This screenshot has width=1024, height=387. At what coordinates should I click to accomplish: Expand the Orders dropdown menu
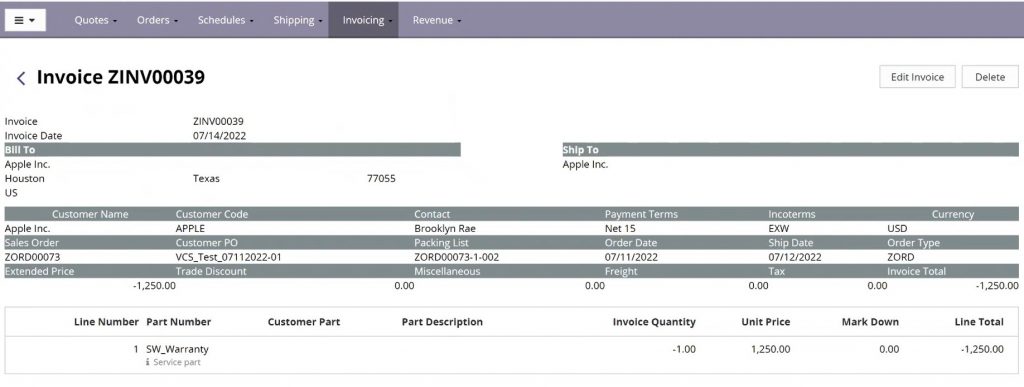(157, 20)
